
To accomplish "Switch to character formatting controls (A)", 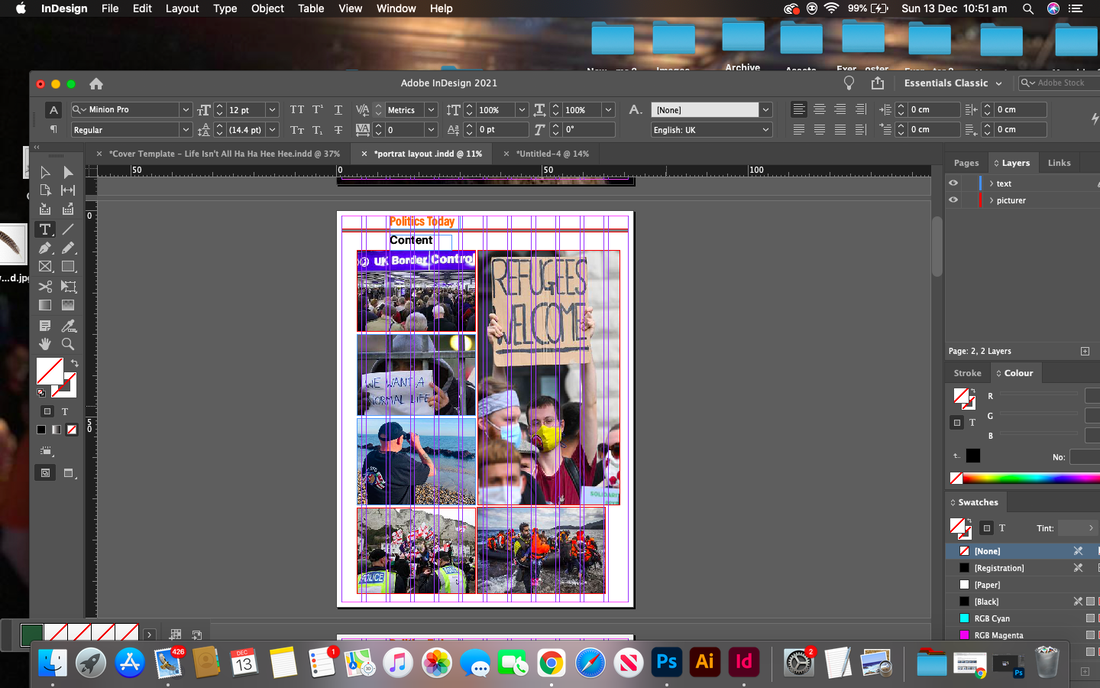I will point(53,110).
